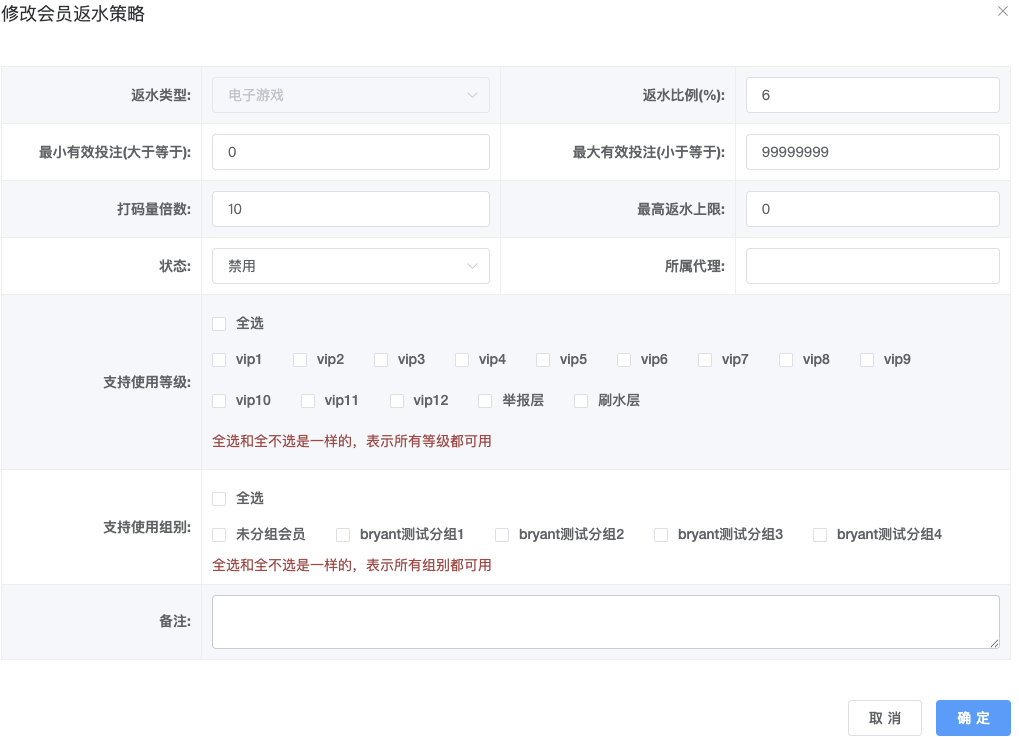Check 全选 under 支持使用组别

pyautogui.click(x=219, y=498)
